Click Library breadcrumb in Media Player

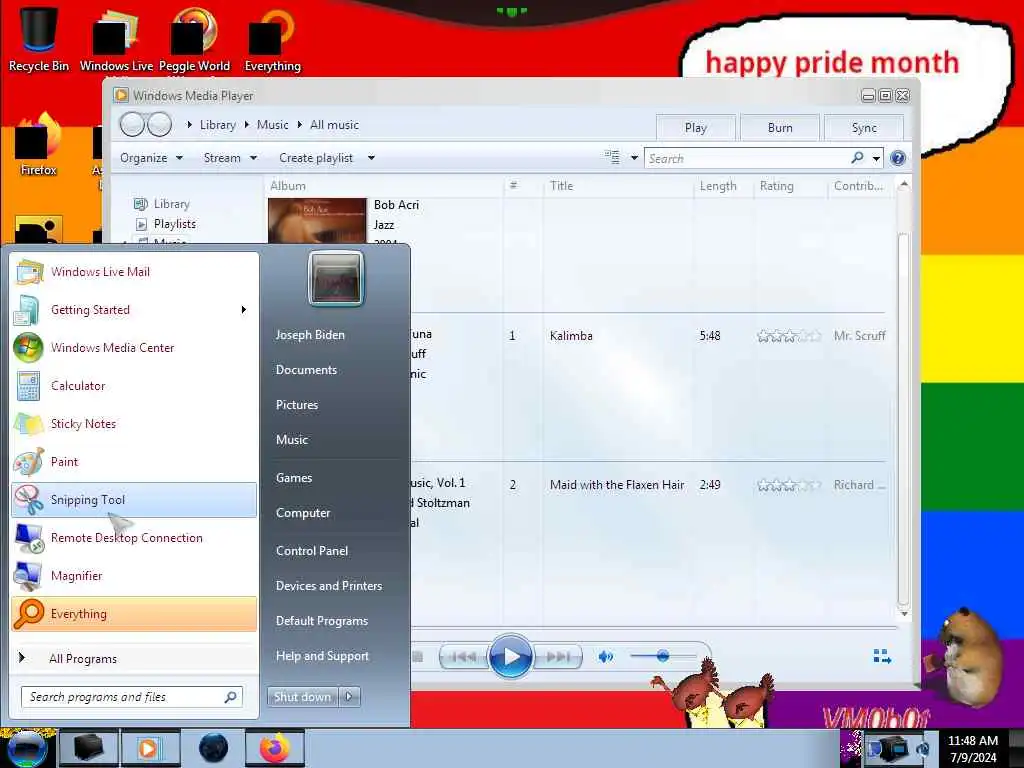pyautogui.click(x=217, y=125)
